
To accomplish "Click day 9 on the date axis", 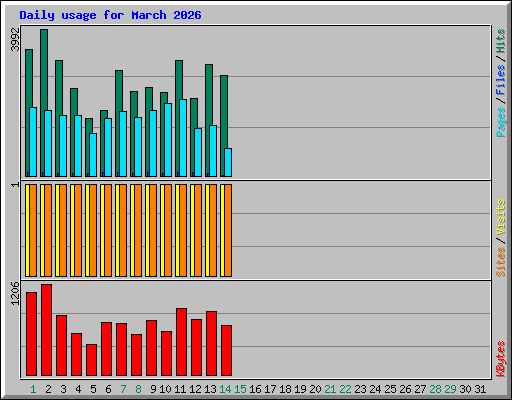I will tap(153, 389).
